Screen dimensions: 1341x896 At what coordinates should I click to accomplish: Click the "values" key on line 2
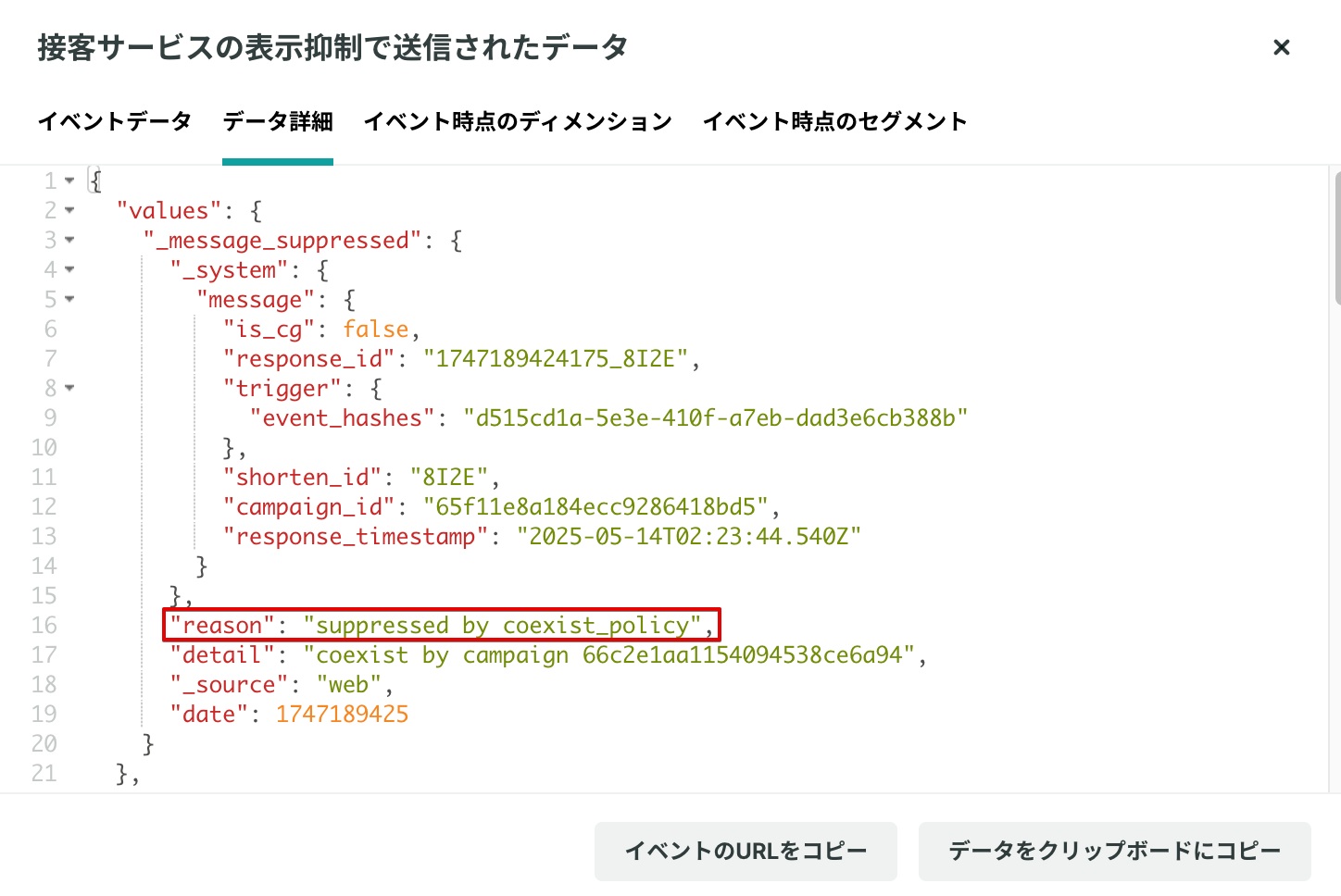point(169,211)
